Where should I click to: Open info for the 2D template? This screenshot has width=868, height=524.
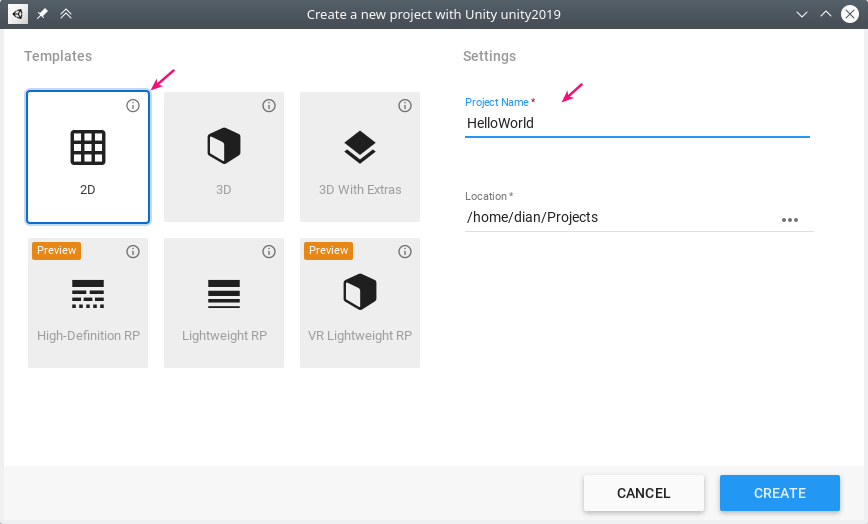(x=133, y=106)
